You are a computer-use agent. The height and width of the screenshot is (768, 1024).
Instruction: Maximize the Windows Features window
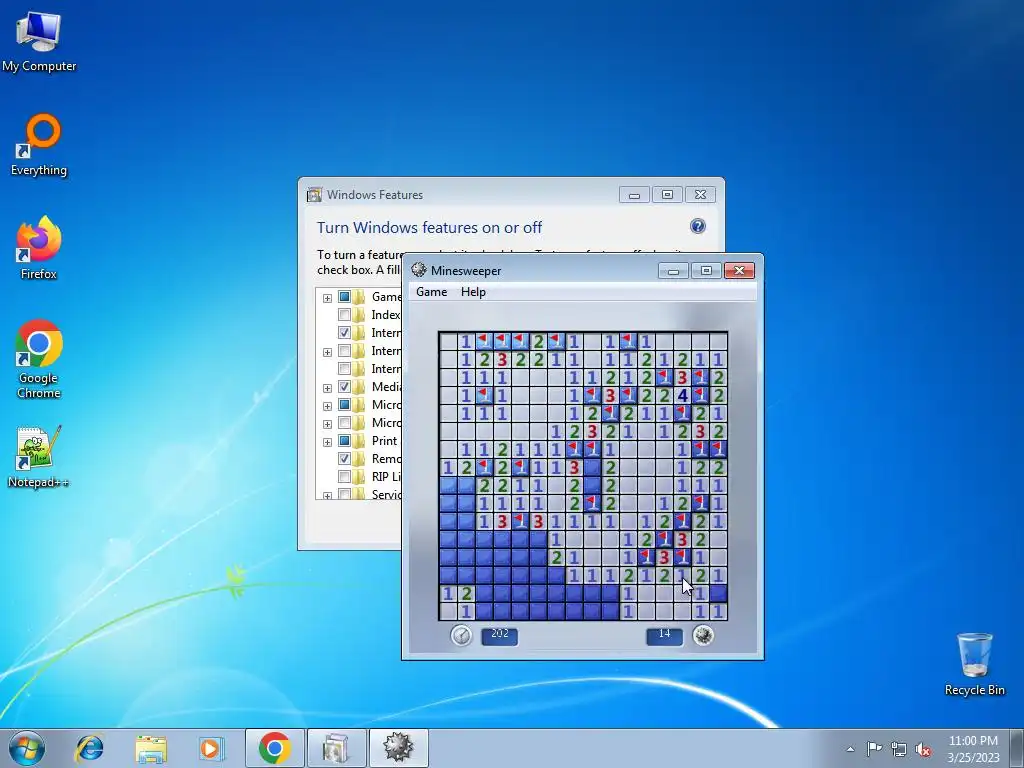(x=667, y=195)
